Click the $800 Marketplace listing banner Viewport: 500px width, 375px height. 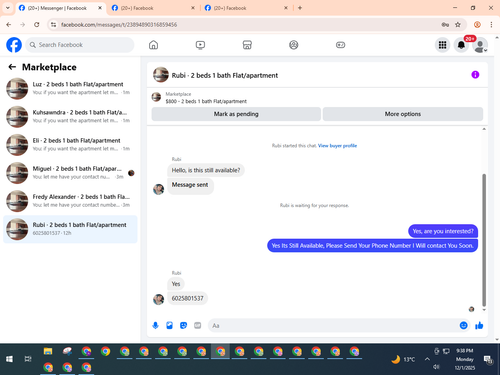click(206, 98)
